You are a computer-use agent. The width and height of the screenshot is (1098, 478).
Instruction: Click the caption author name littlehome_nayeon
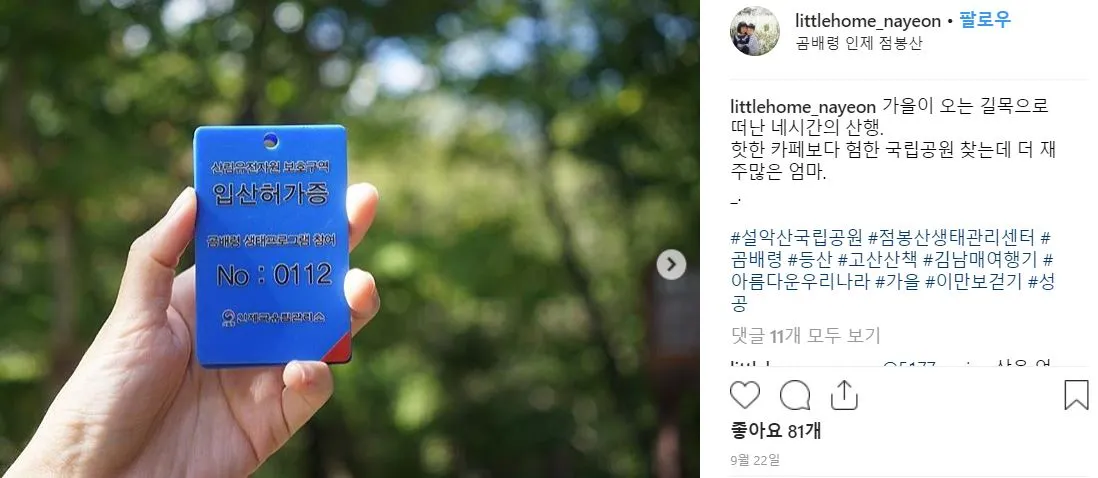click(x=803, y=107)
